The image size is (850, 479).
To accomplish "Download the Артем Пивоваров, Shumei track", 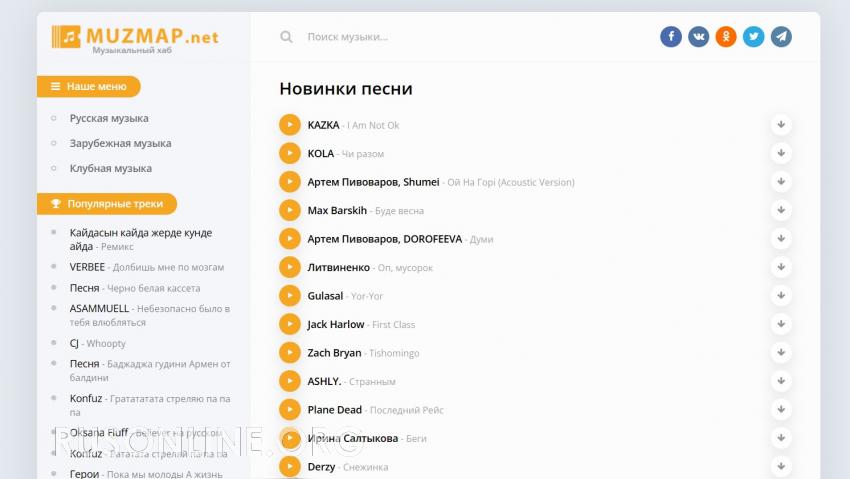I will 781,182.
